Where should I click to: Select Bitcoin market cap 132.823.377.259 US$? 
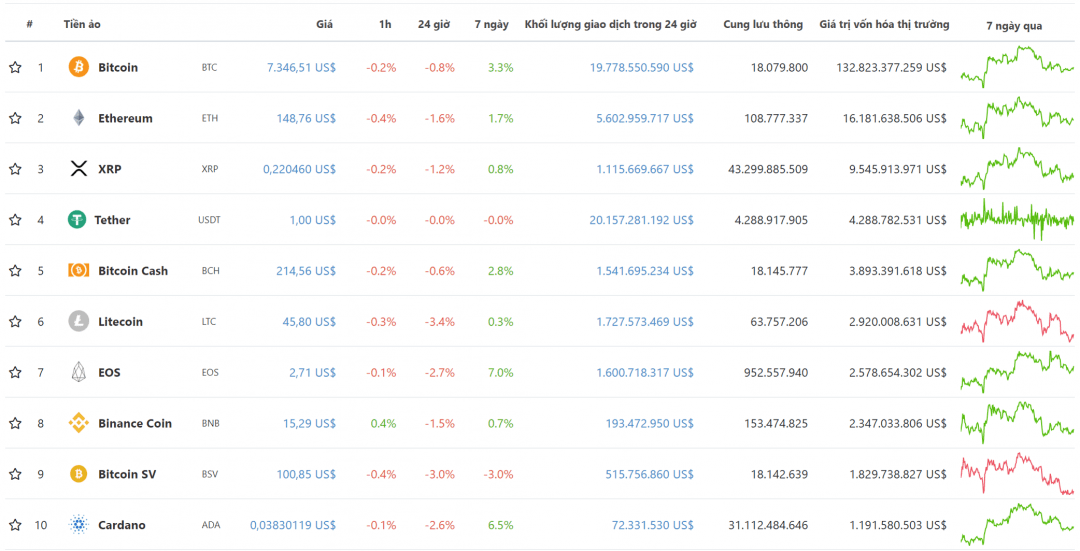[x=892, y=67]
